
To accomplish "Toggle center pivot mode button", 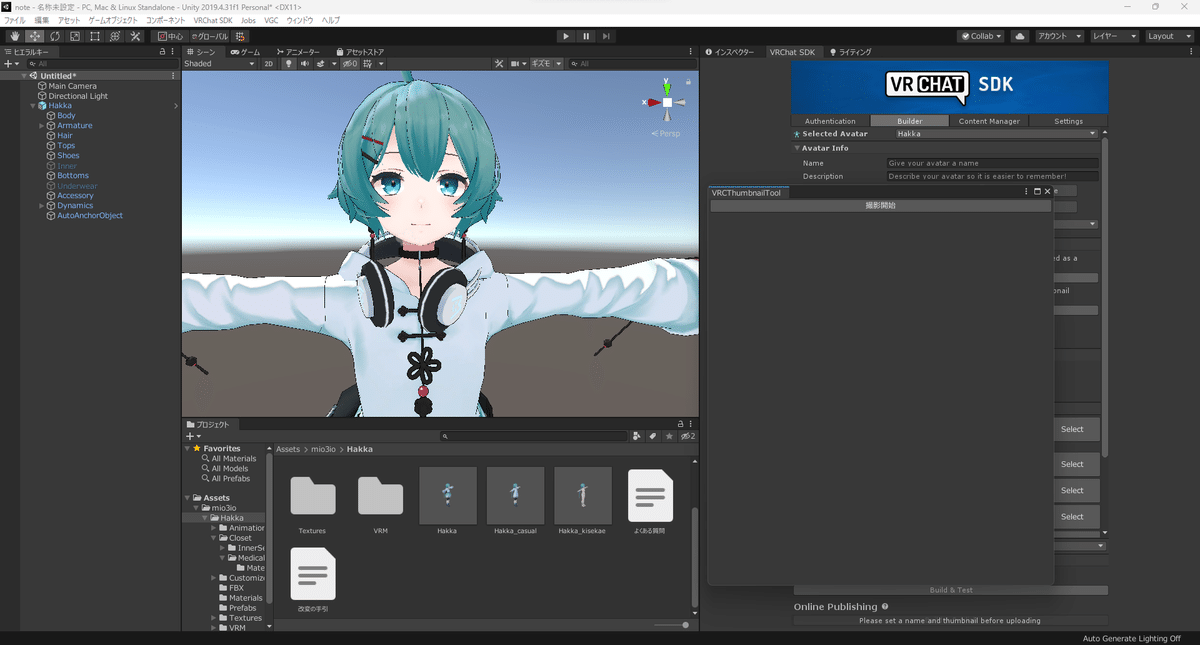I will pyautogui.click(x=170, y=36).
